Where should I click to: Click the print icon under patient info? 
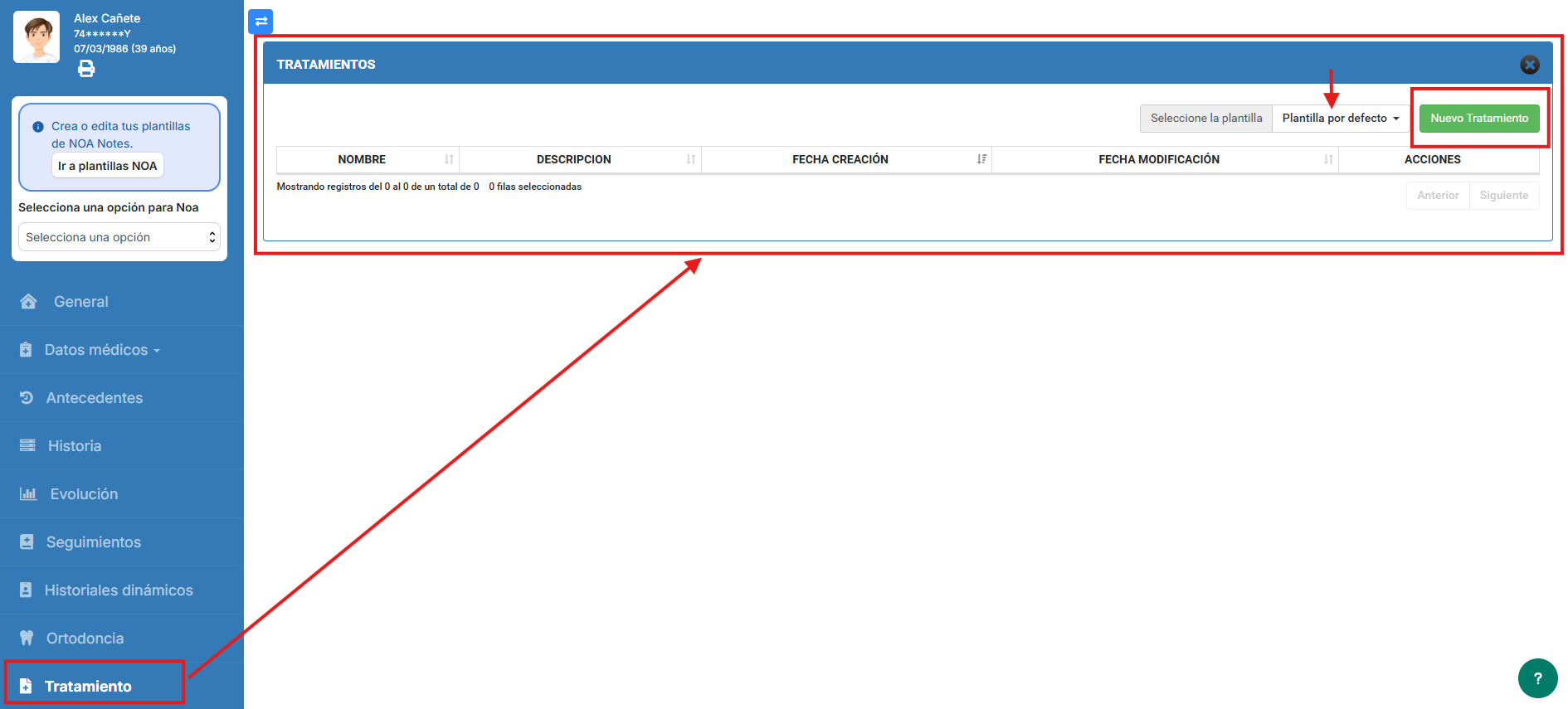point(86,69)
